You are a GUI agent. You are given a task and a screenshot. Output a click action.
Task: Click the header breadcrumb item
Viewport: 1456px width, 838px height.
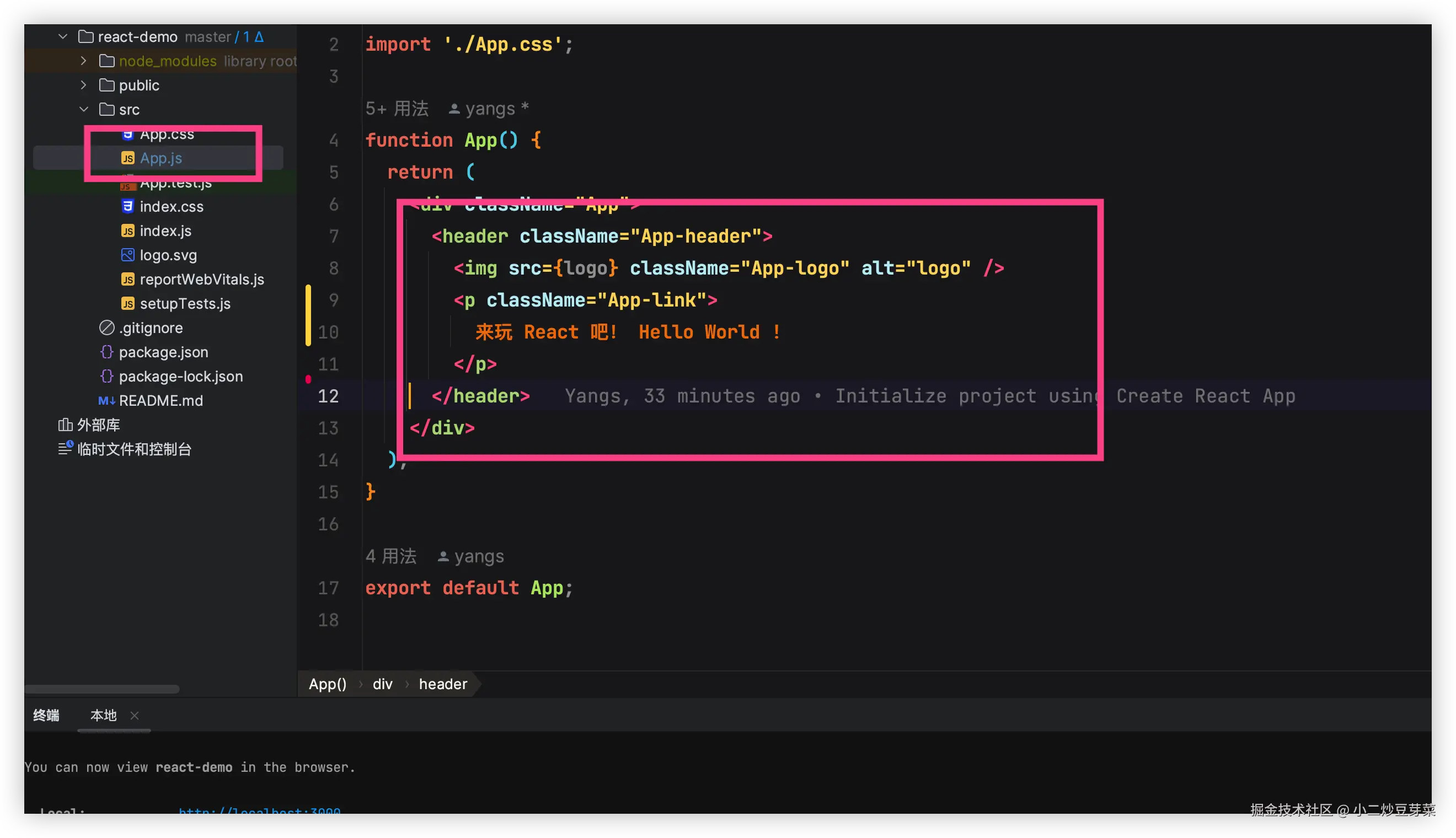point(443,684)
